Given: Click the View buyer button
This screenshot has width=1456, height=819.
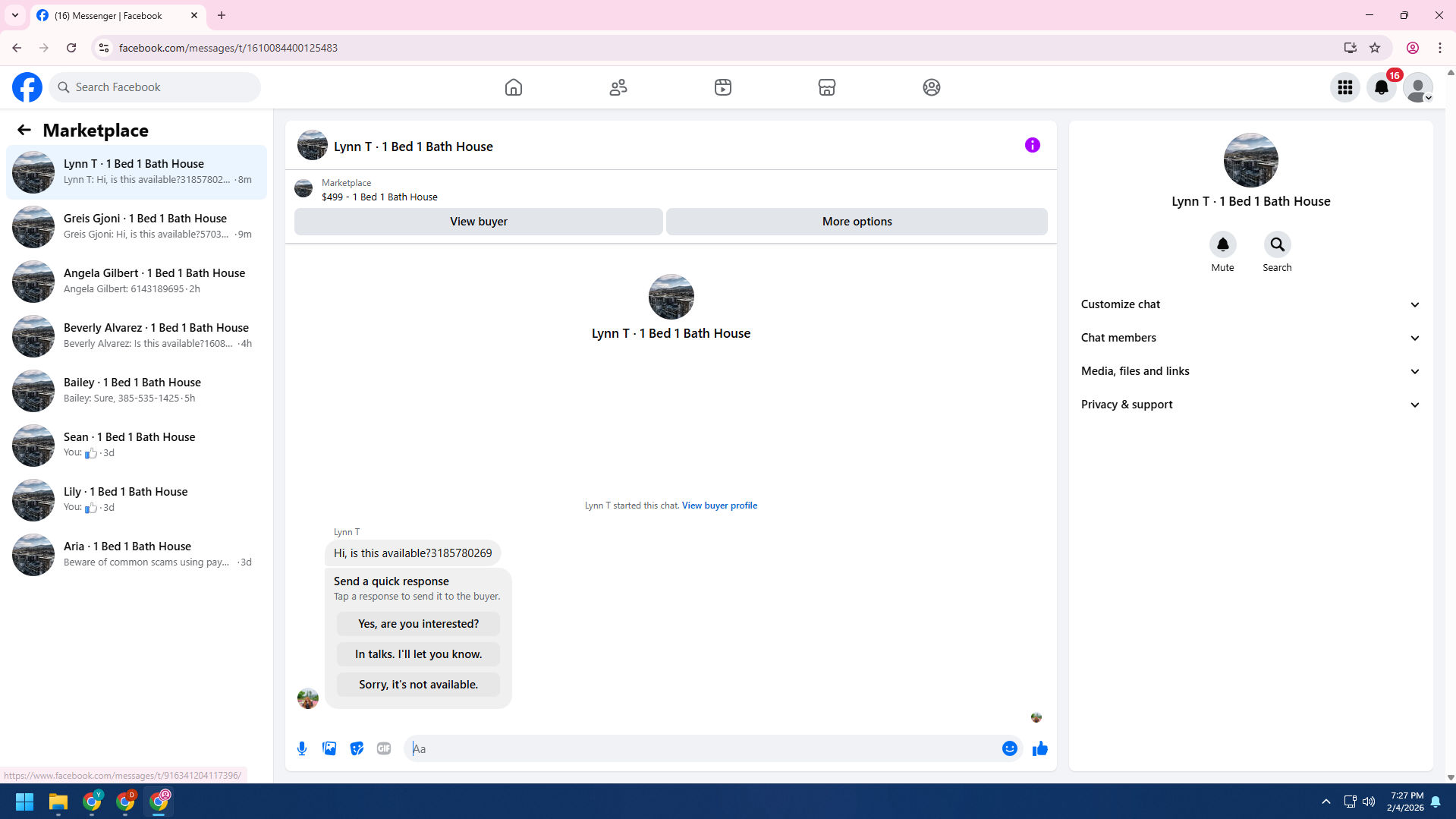Looking at the screenshot, I should pos(479,222).
